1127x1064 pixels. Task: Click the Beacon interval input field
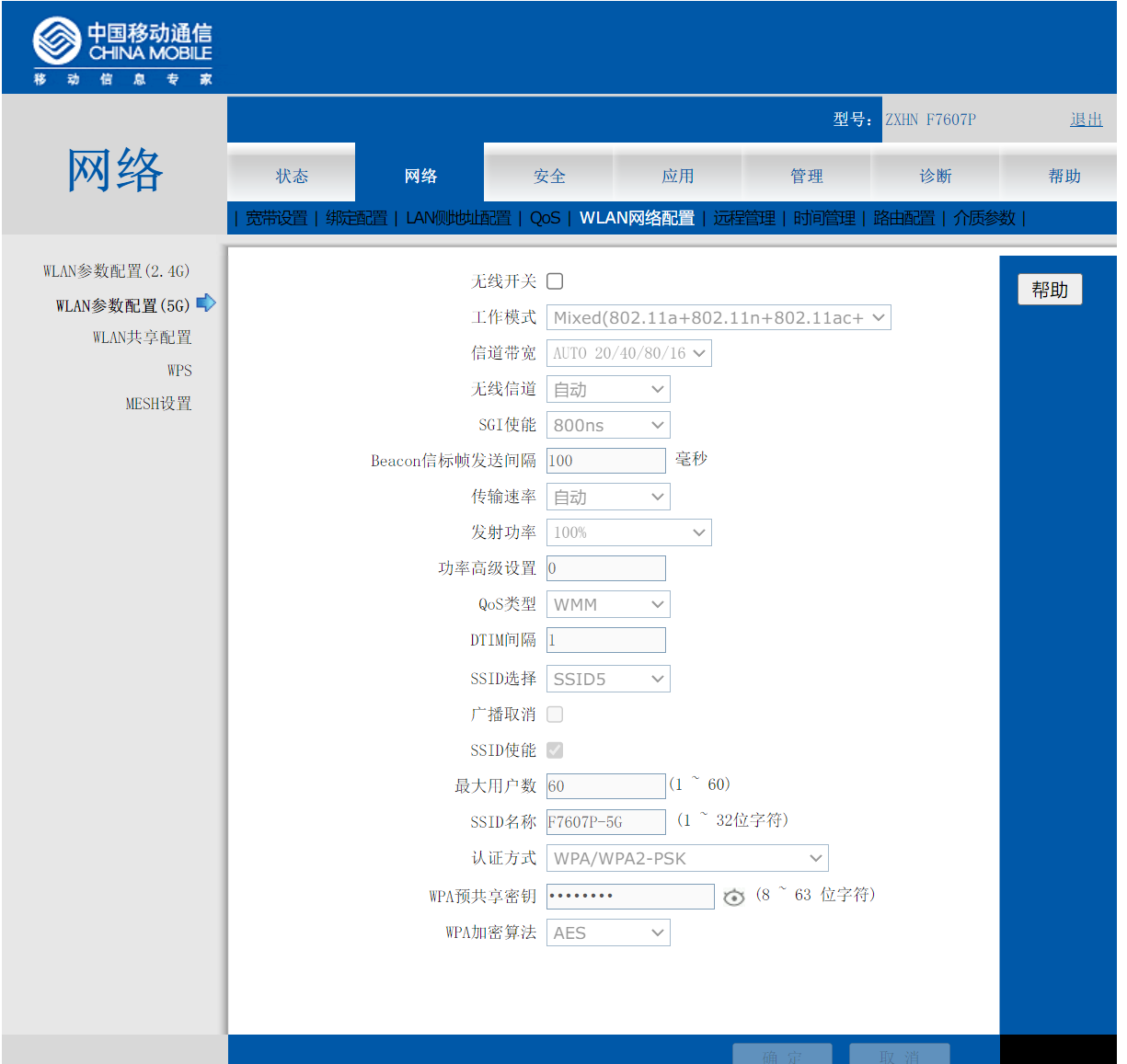tap(605, 461)
